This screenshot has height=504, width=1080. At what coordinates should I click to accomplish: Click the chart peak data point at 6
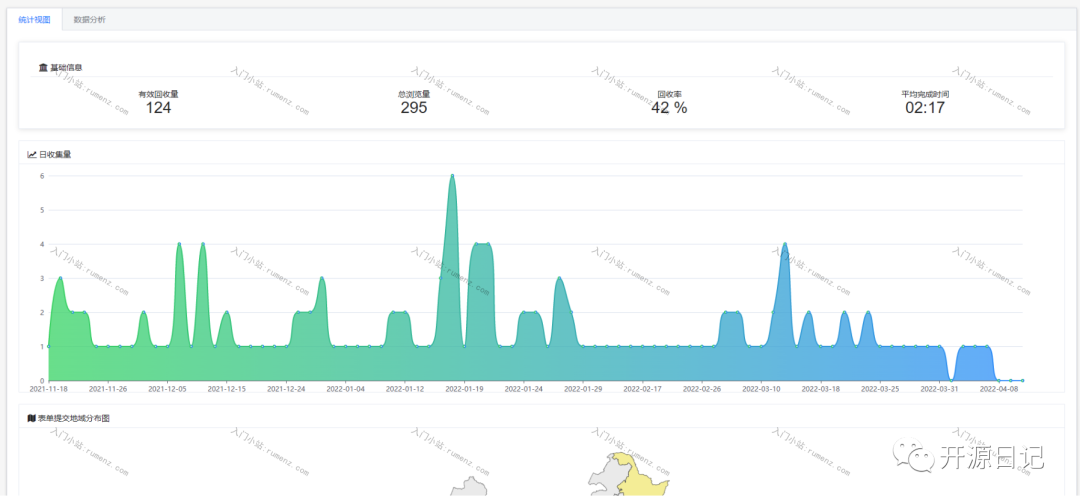coord(453,176)
